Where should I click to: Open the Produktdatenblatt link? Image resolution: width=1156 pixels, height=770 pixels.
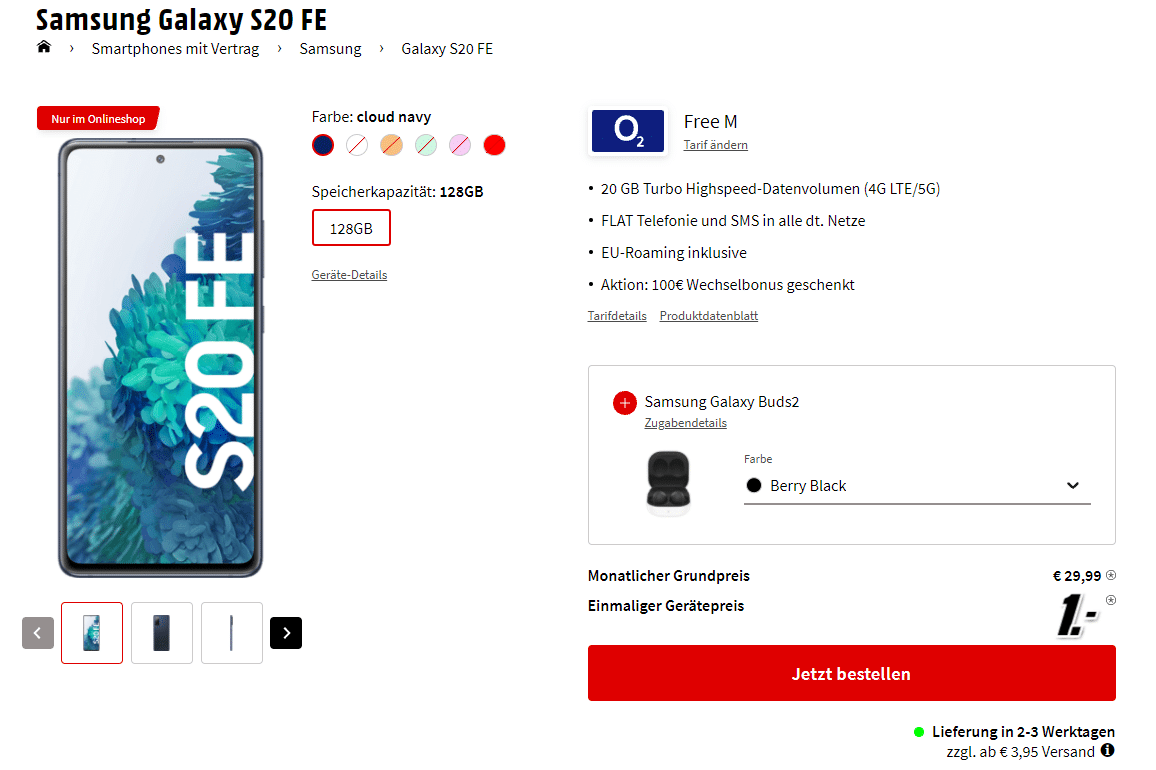tap(708, 316)
